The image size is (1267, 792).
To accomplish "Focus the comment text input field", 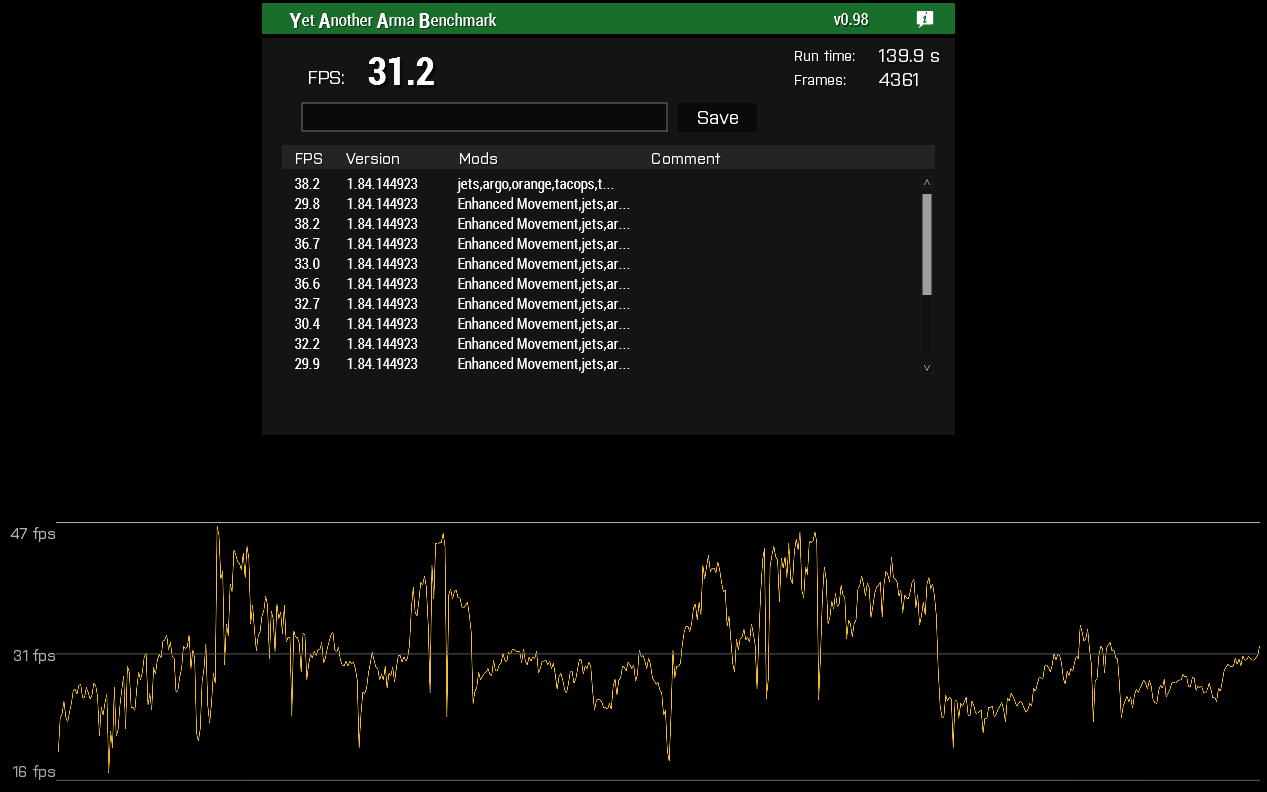I will coord(484,117).
